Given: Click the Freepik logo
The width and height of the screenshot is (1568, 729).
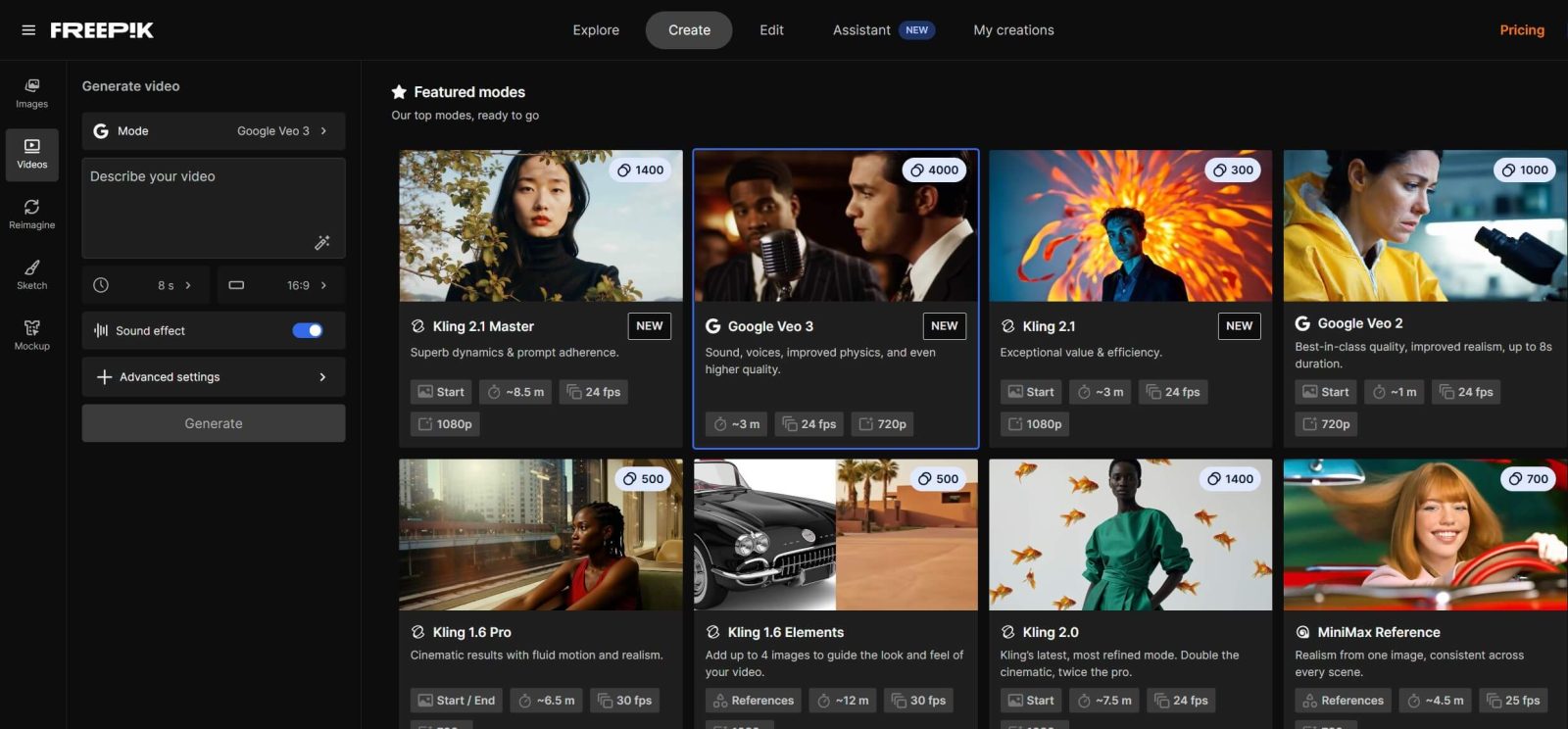Looking at the screenshot, I should [x=102, y=30].
